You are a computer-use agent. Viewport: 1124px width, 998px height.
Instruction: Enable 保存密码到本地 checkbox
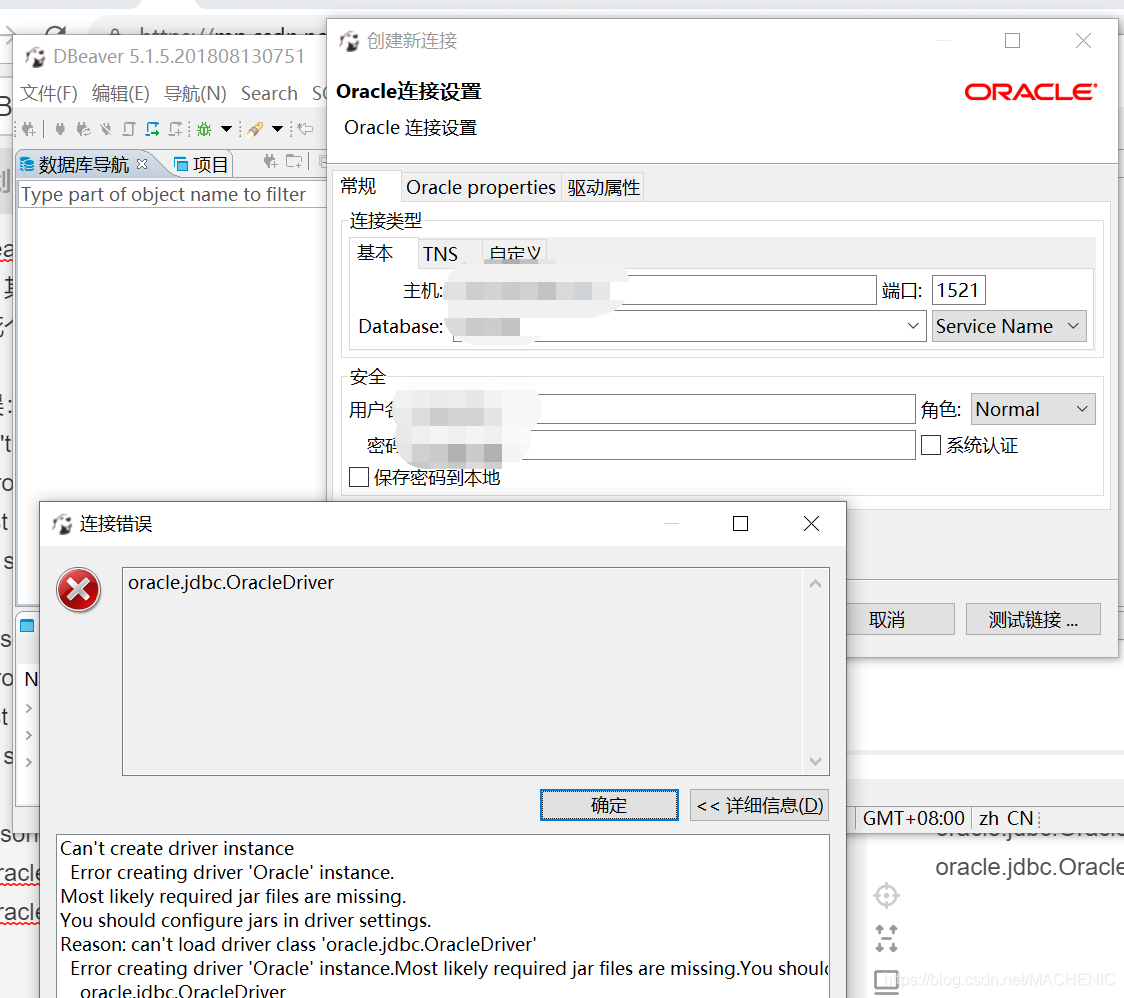[x=359, y=477]
